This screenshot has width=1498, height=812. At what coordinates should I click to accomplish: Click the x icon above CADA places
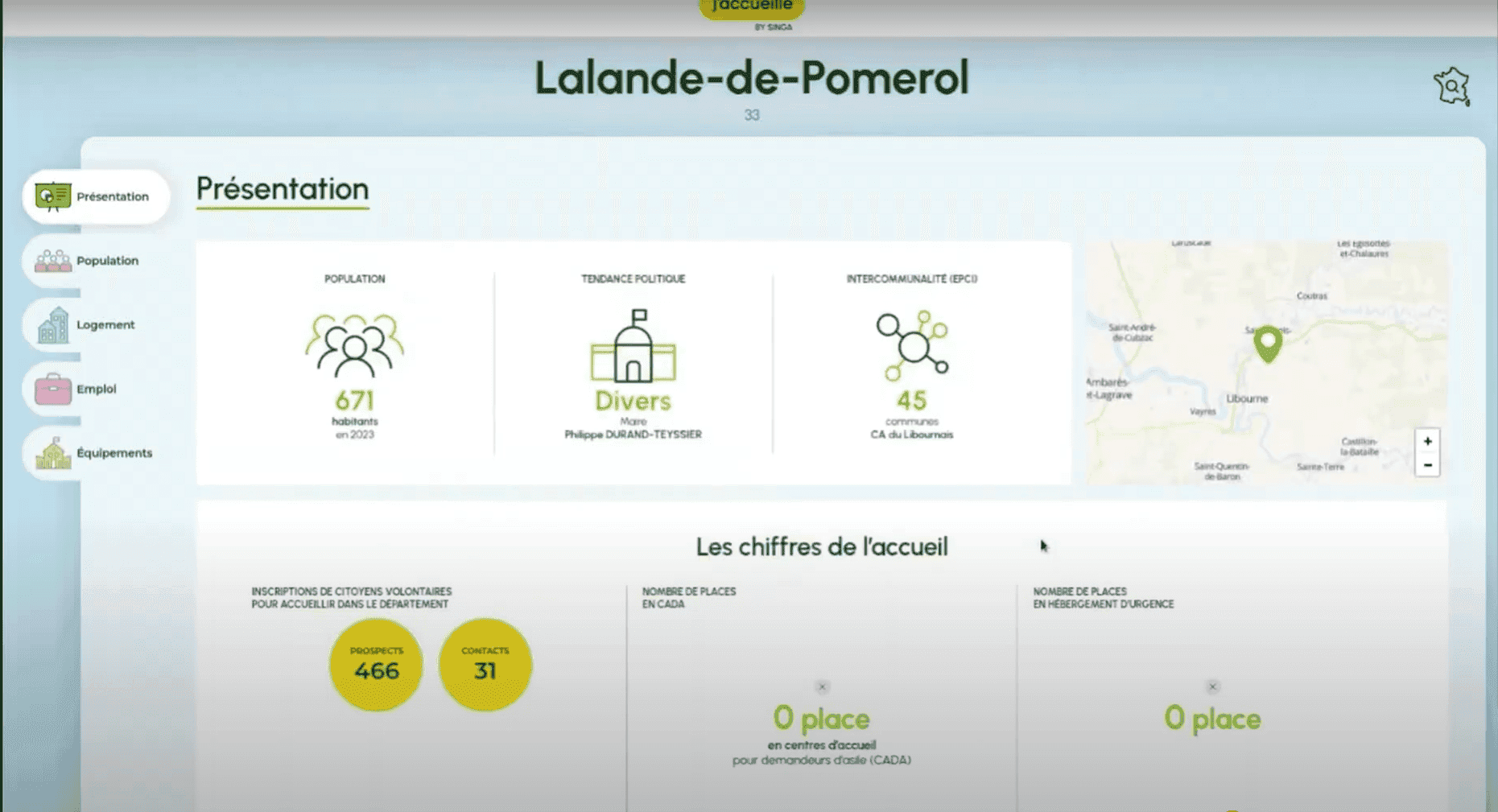822,686
